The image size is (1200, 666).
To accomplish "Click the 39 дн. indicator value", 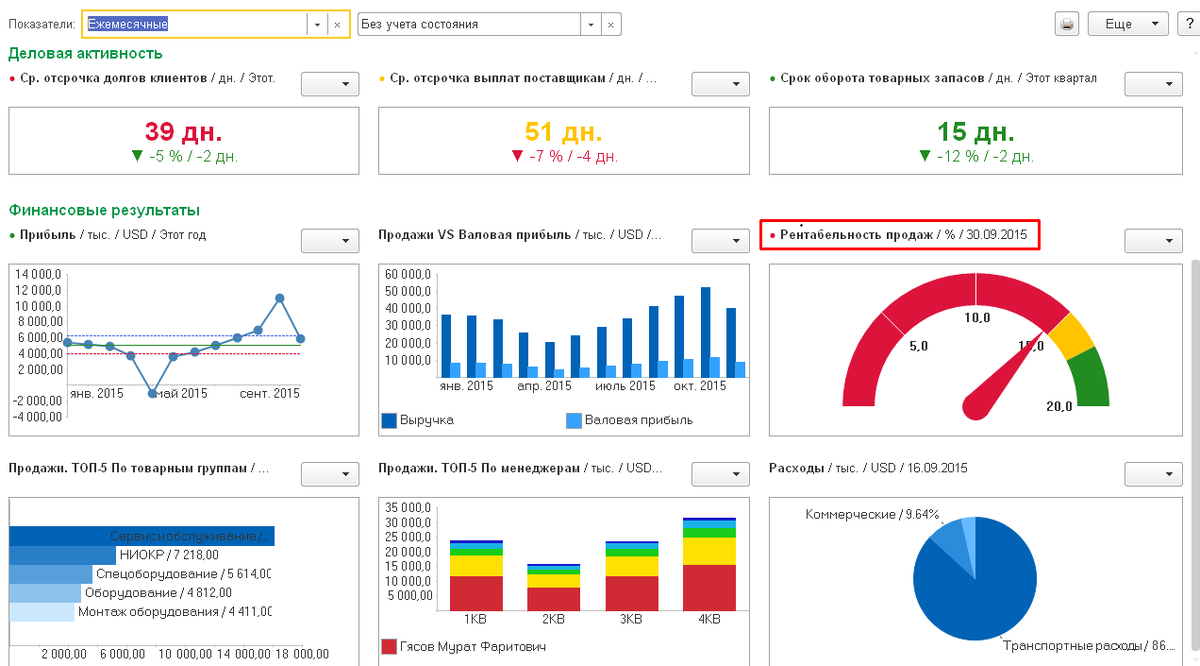I will [x=184, y=132].
